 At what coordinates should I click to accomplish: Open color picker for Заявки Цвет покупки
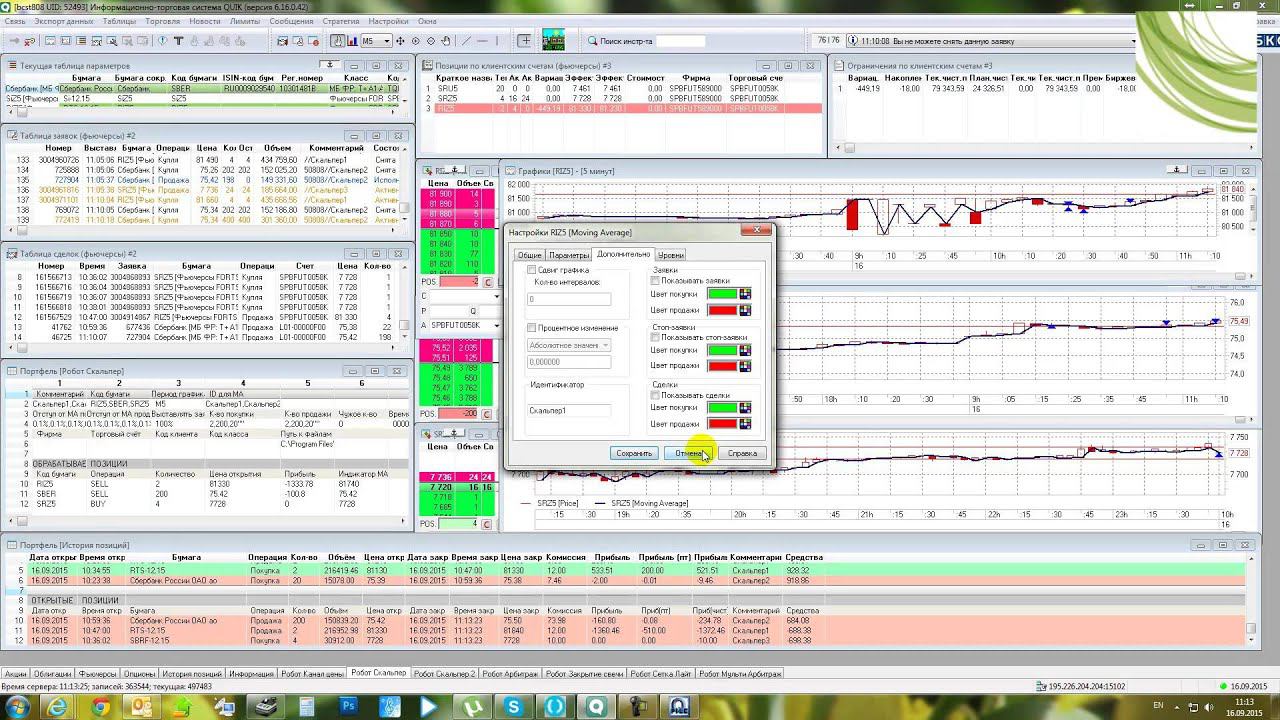[x=745, y=294]
